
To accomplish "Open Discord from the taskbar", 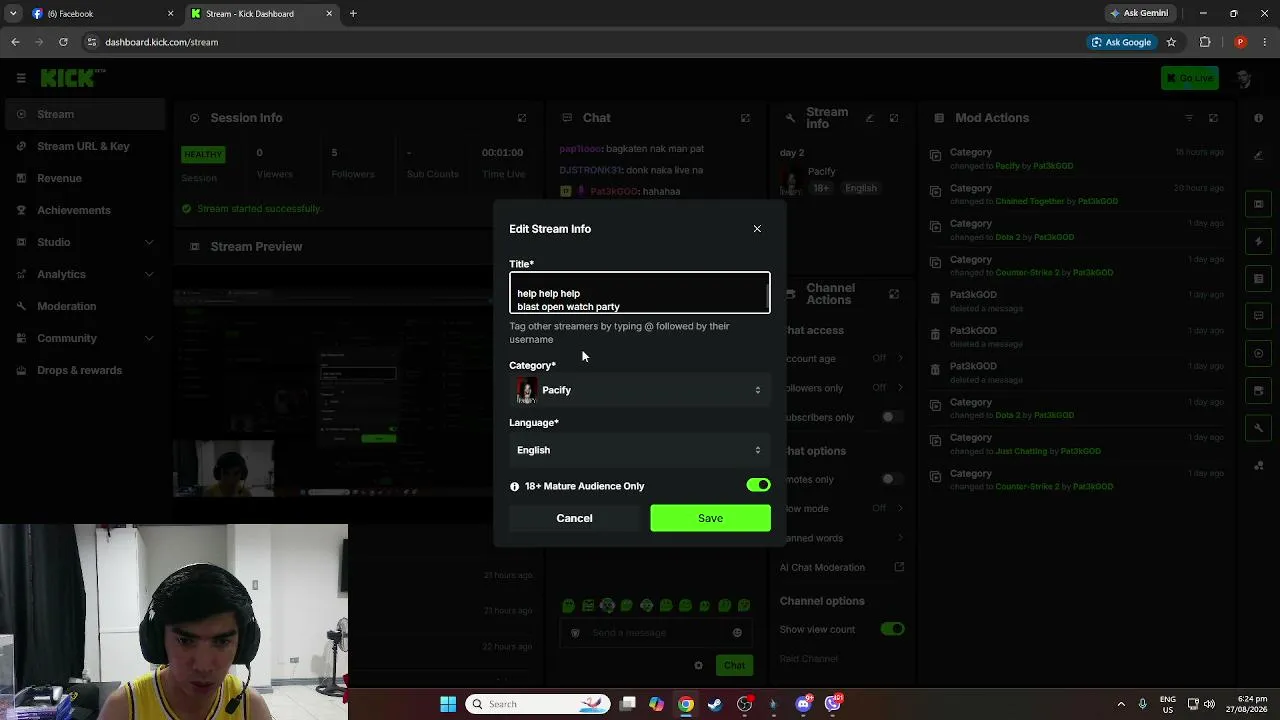I will (803, 704).
